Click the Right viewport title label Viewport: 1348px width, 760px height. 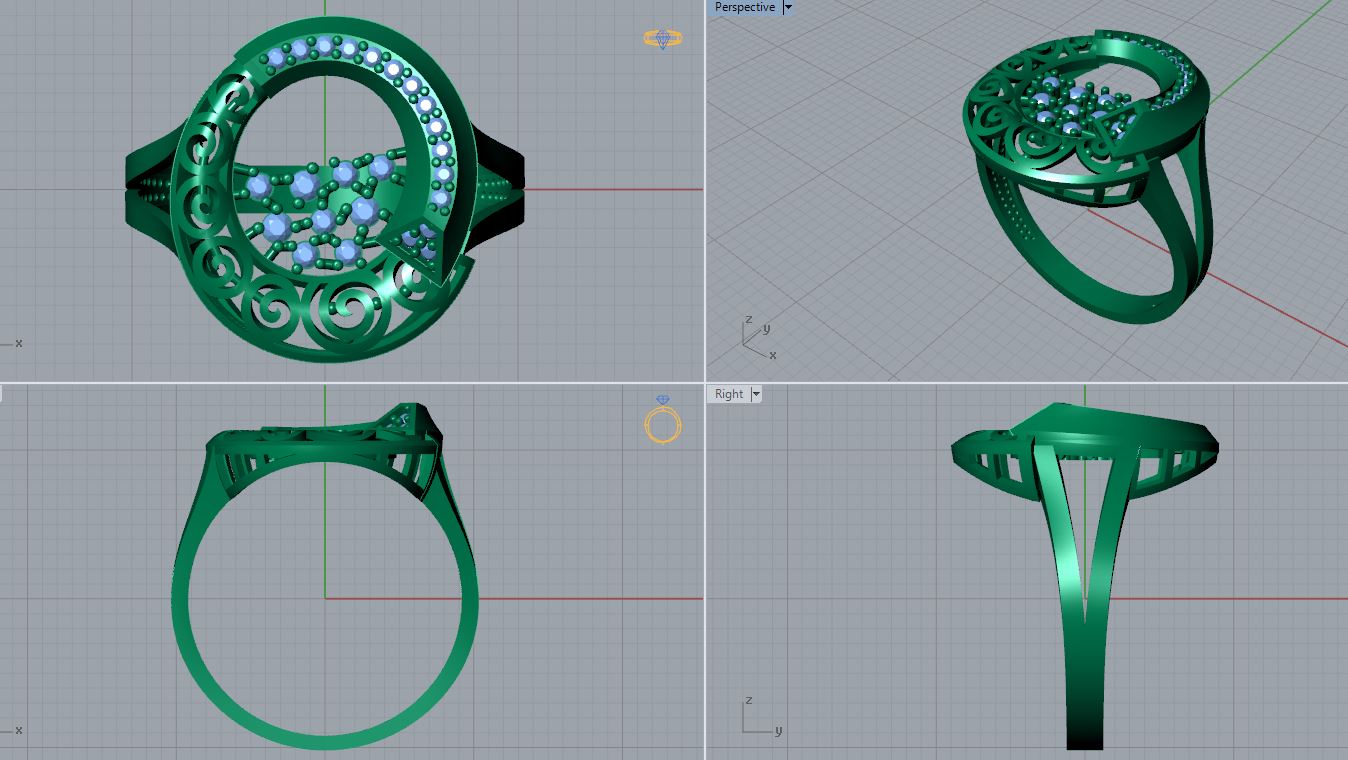point(729,394)
